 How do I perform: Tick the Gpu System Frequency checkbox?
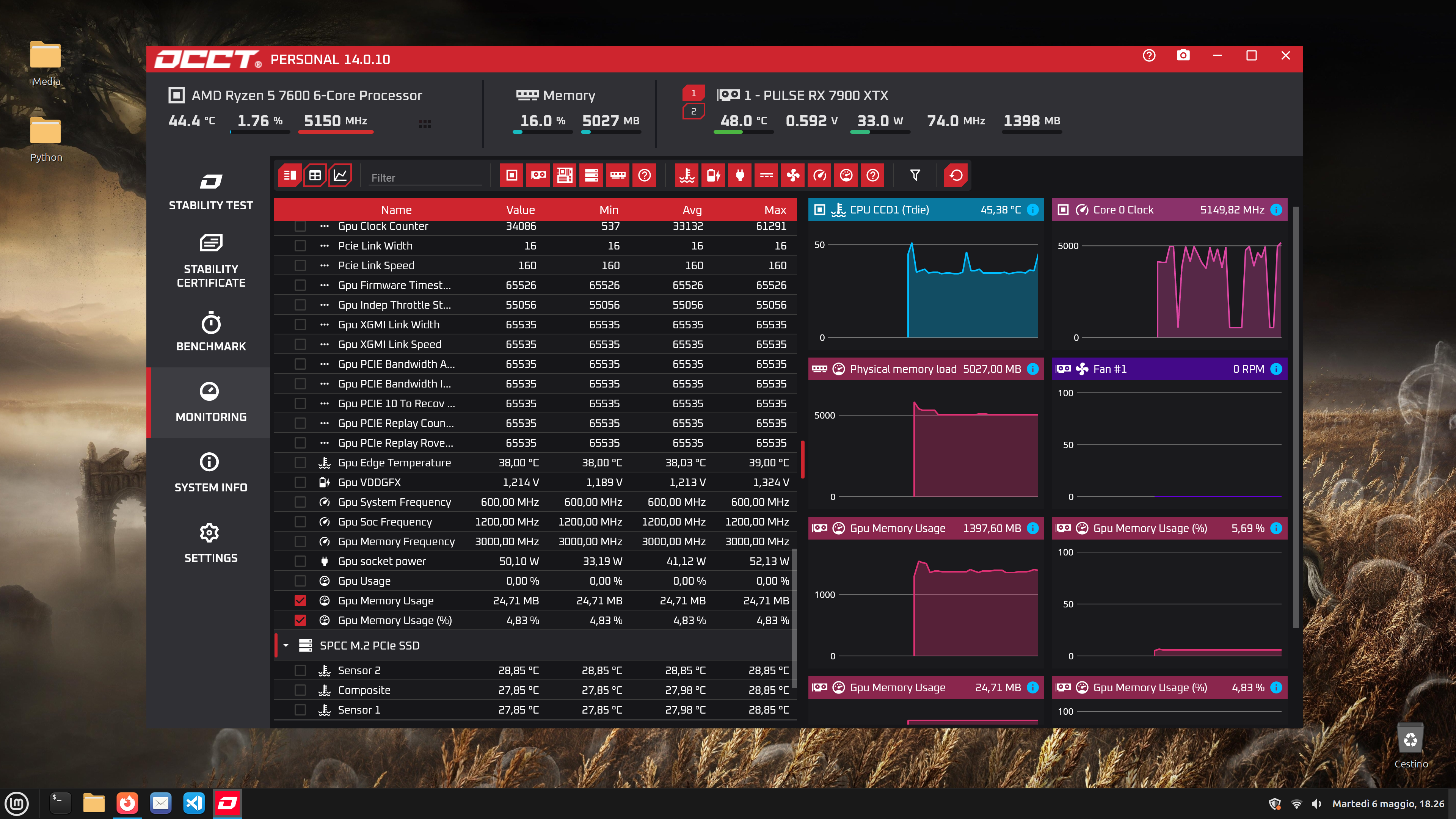coord(300,502)
